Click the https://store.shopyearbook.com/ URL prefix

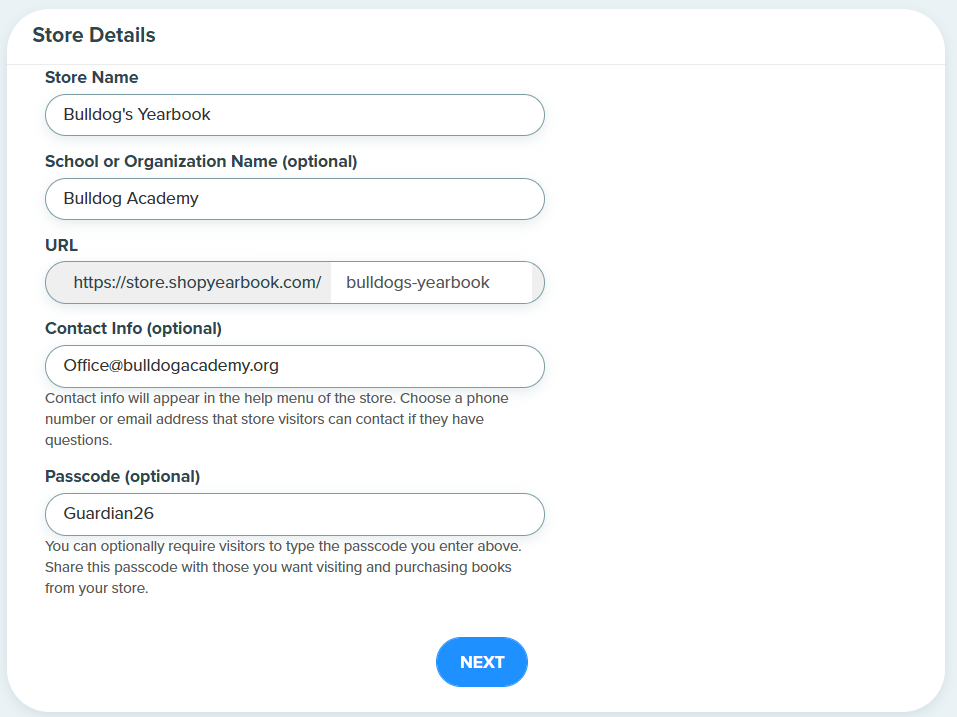pos(197,283)
